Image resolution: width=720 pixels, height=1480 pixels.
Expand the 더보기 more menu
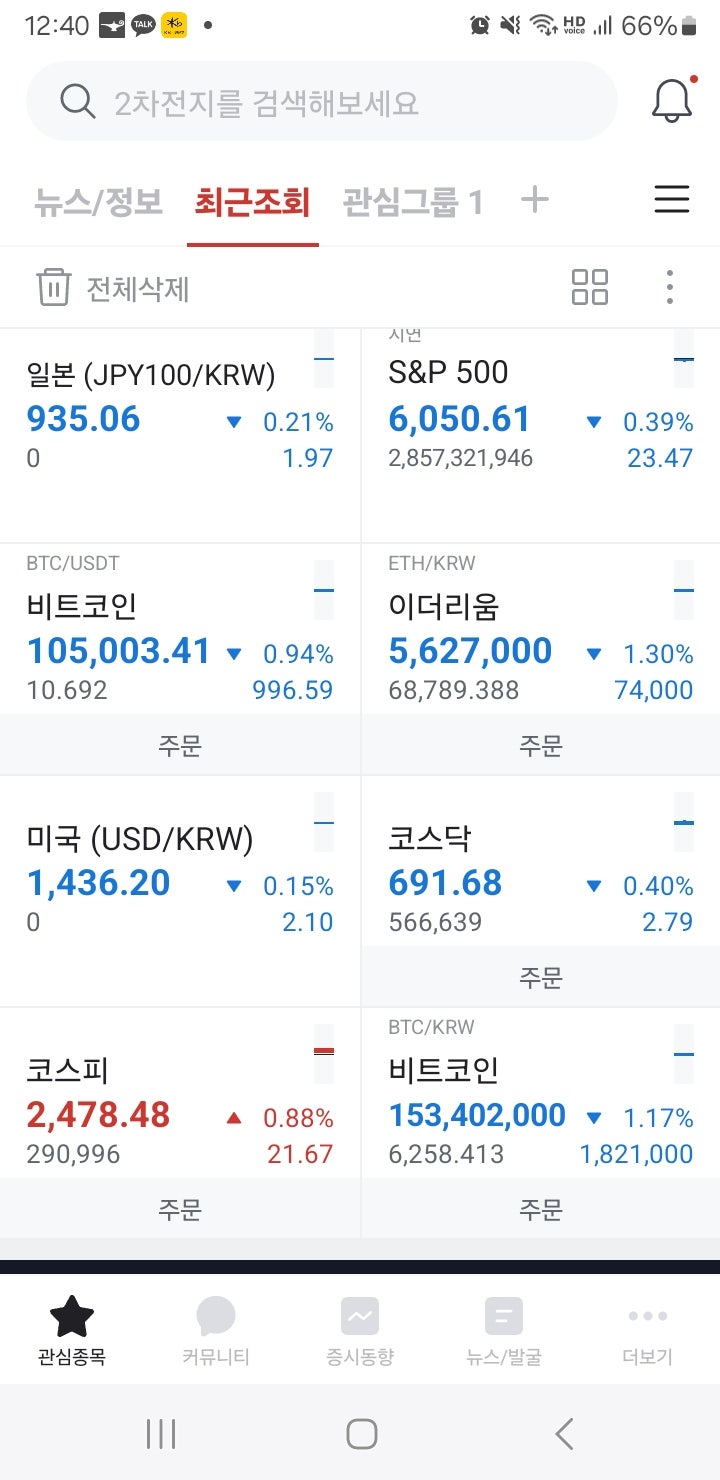647,1328
